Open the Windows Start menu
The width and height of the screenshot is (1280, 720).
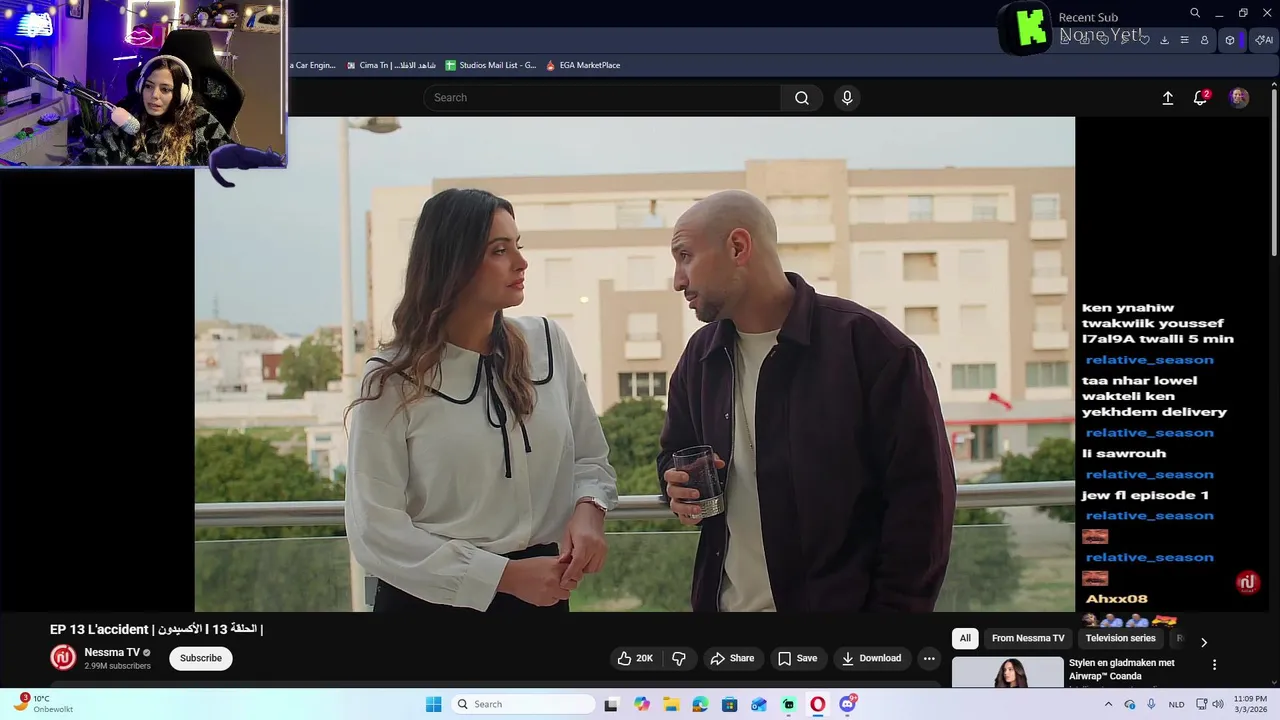433,704
